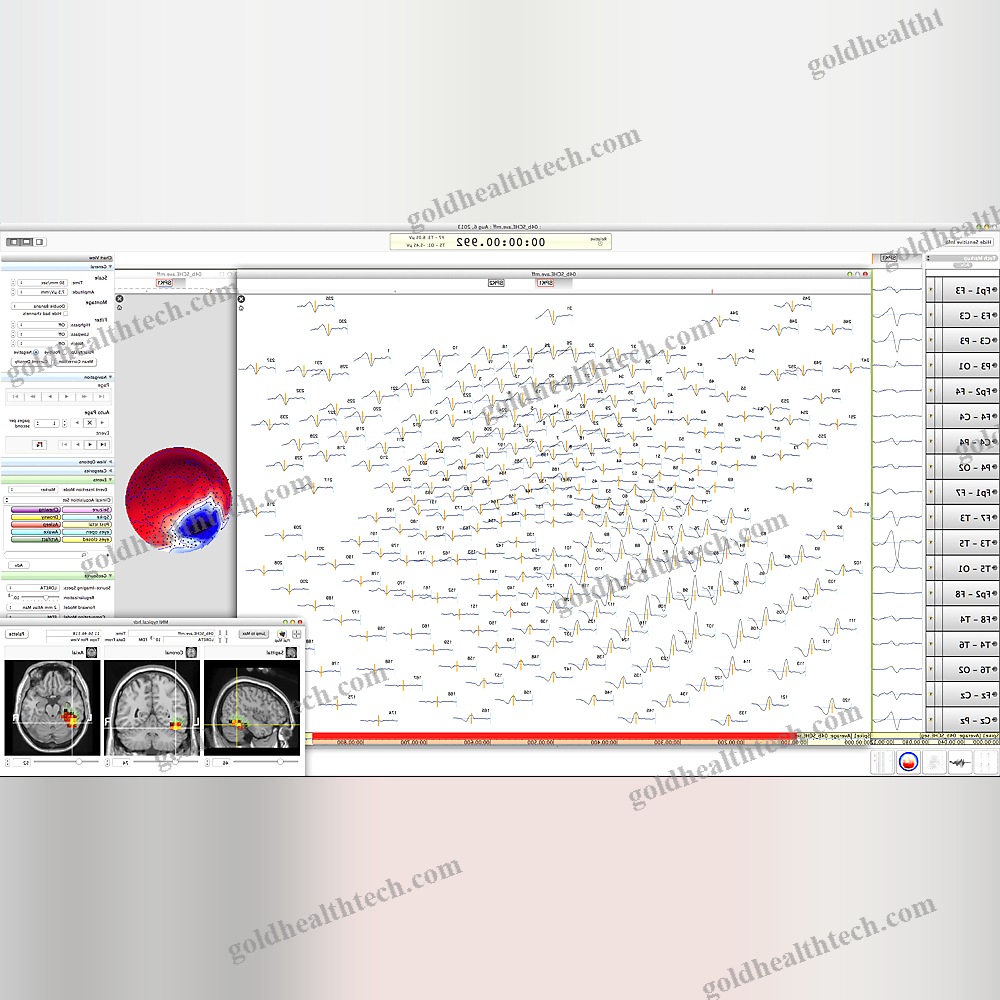Toggle the dot on the F8 - T4 channel
This screenshot has width=1000, height=1000.
(x=994, y=619)
